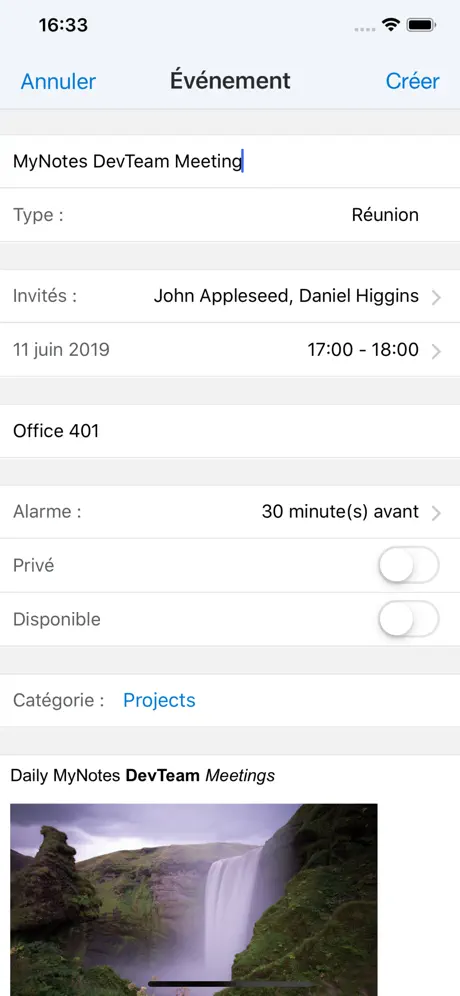Tap the Wi-Fi status icon

coord(391,25)
